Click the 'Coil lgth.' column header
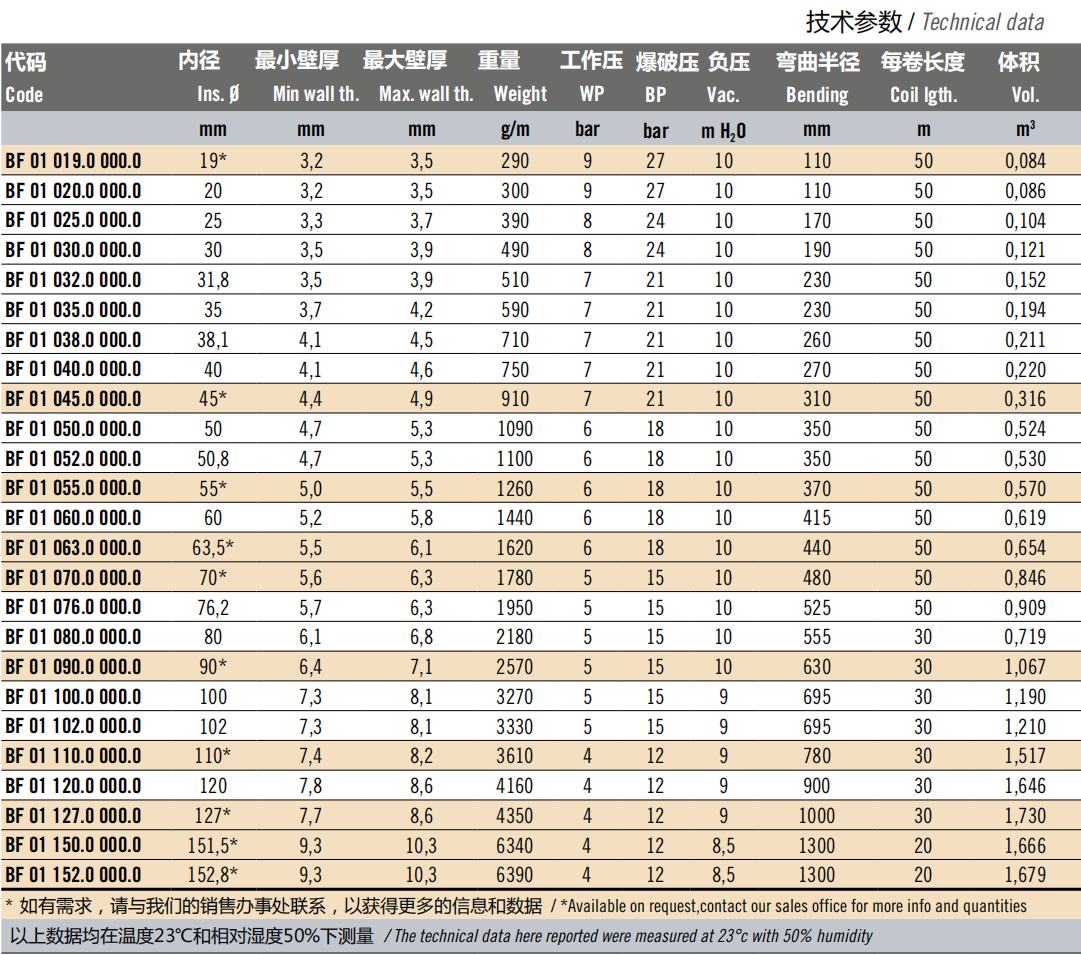This screenshot has height=955, width=1081. point(923,94)
